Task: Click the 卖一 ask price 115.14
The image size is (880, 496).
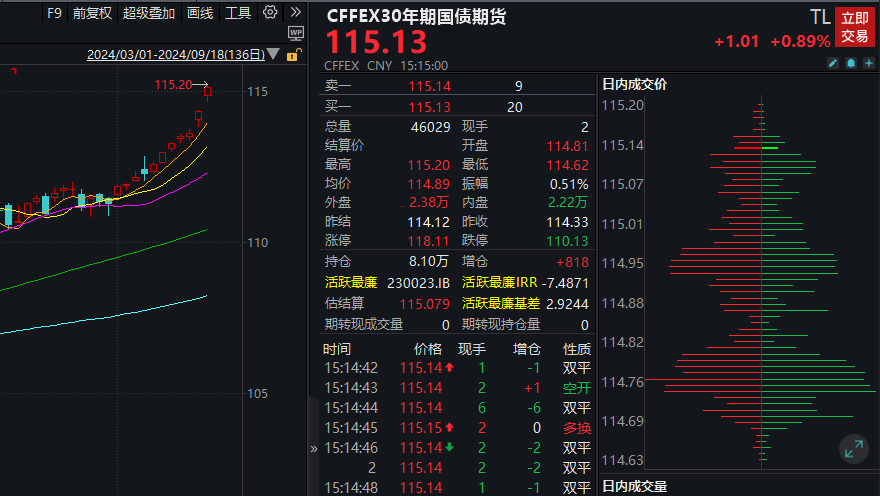Action: coord(429,86)
